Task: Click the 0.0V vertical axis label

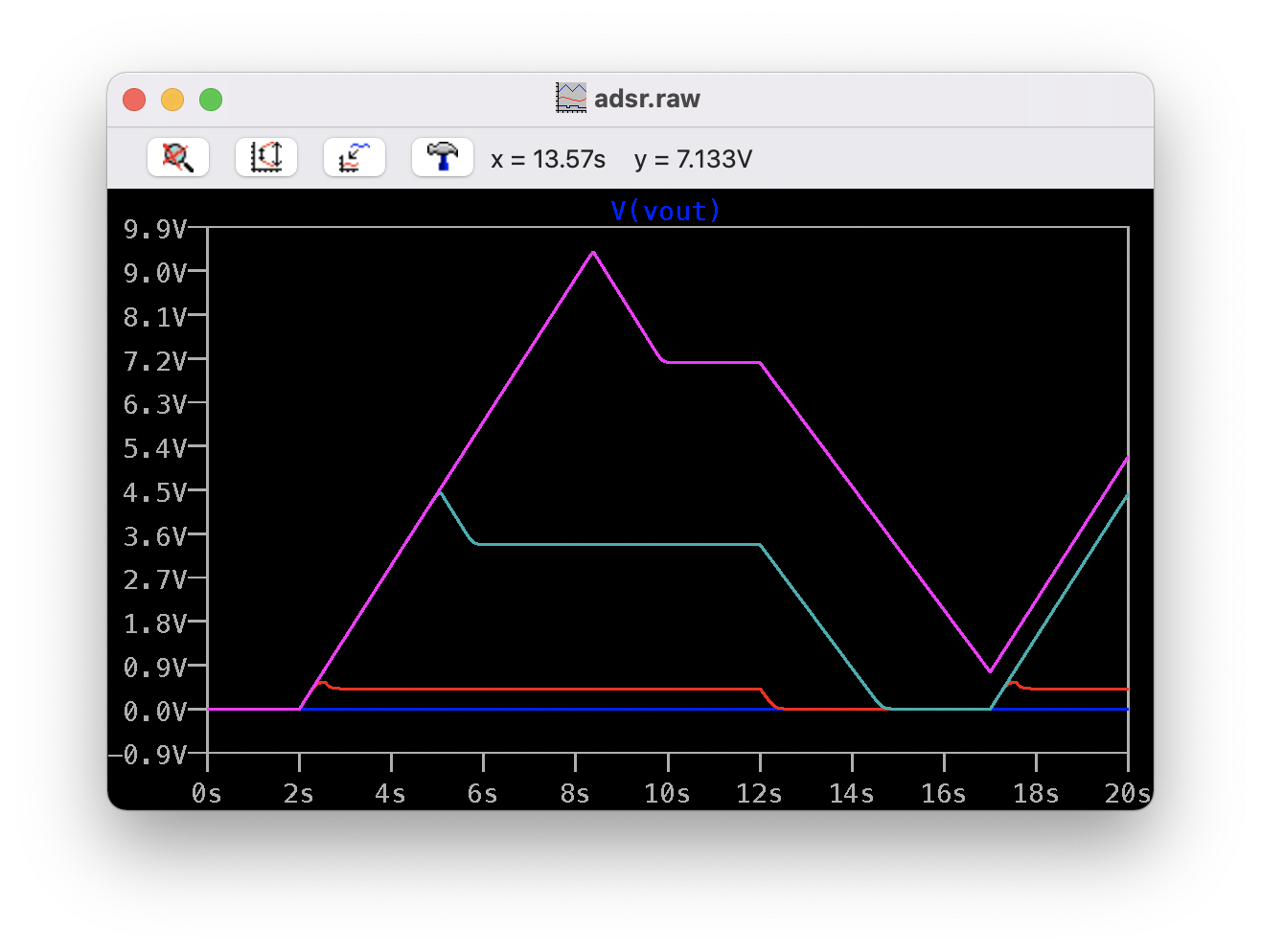Action: point(154,712)
